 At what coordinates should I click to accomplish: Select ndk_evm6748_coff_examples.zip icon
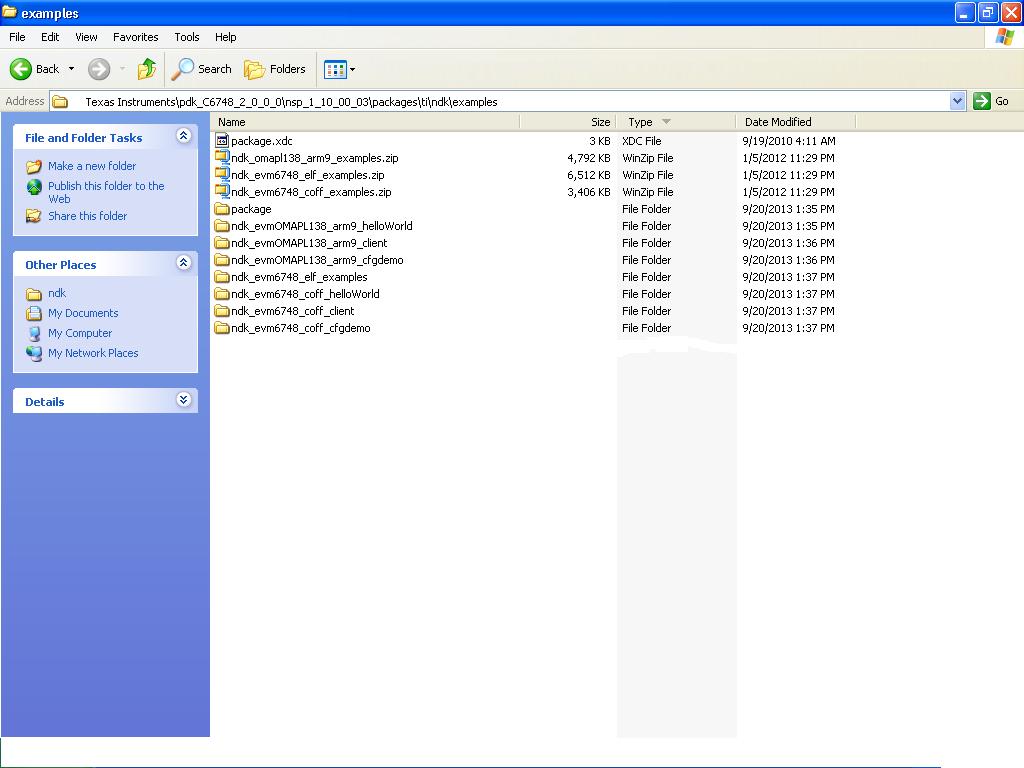[x=222, y=191]
